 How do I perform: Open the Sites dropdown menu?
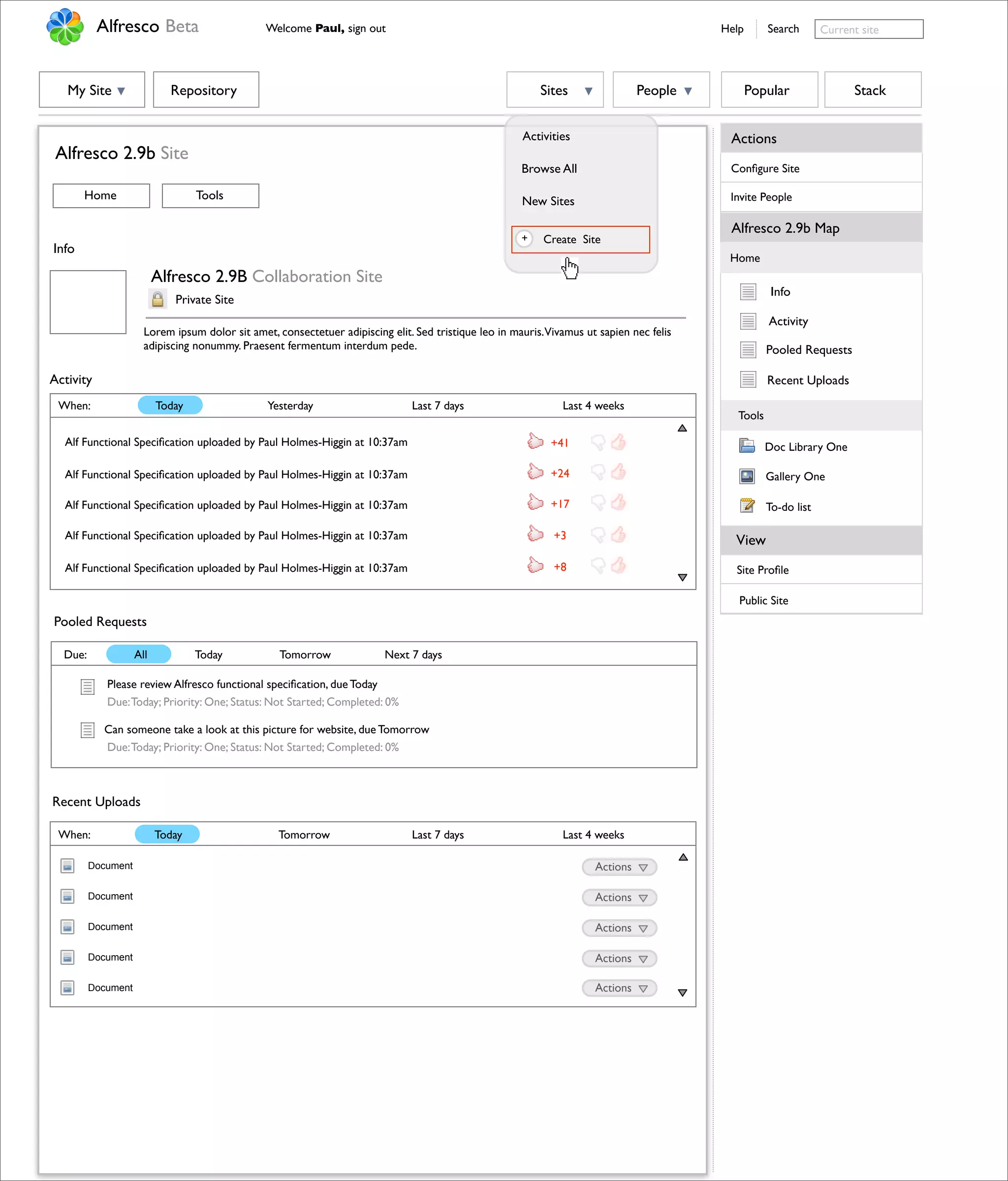[555, 90]
